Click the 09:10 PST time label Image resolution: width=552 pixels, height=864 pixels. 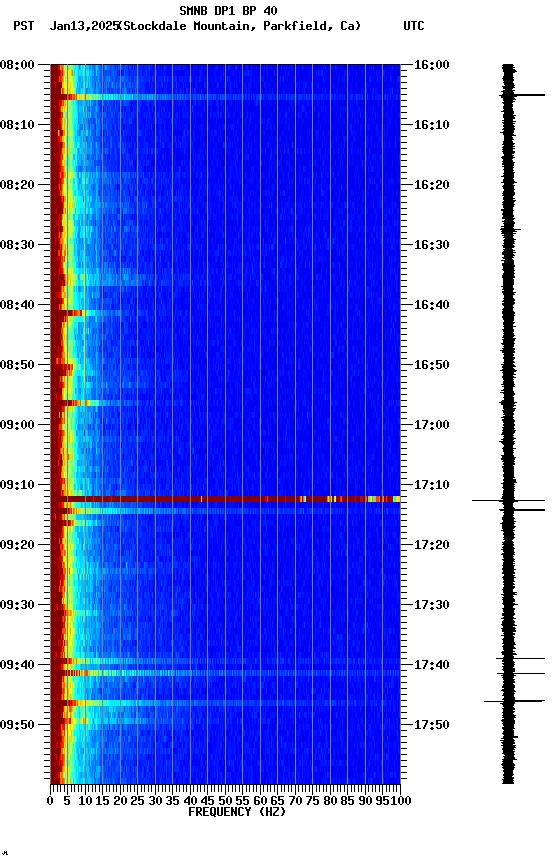pos(17,485)
